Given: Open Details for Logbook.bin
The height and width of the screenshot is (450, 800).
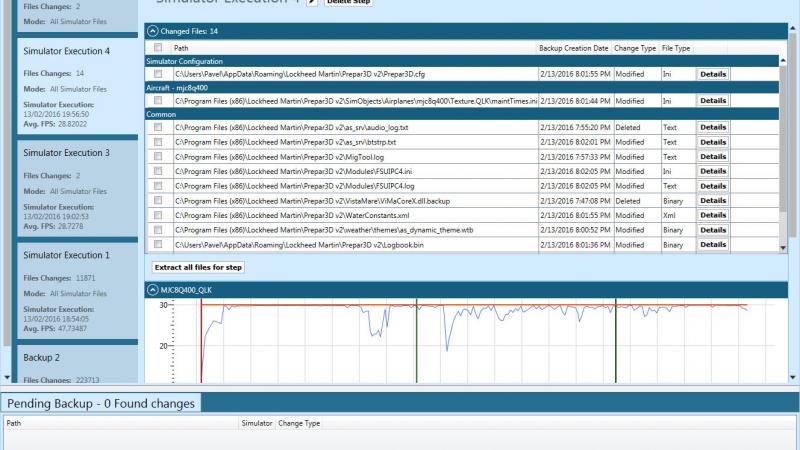Looking at the screenshot, I should pyautogui.click(x=713, y=244).
